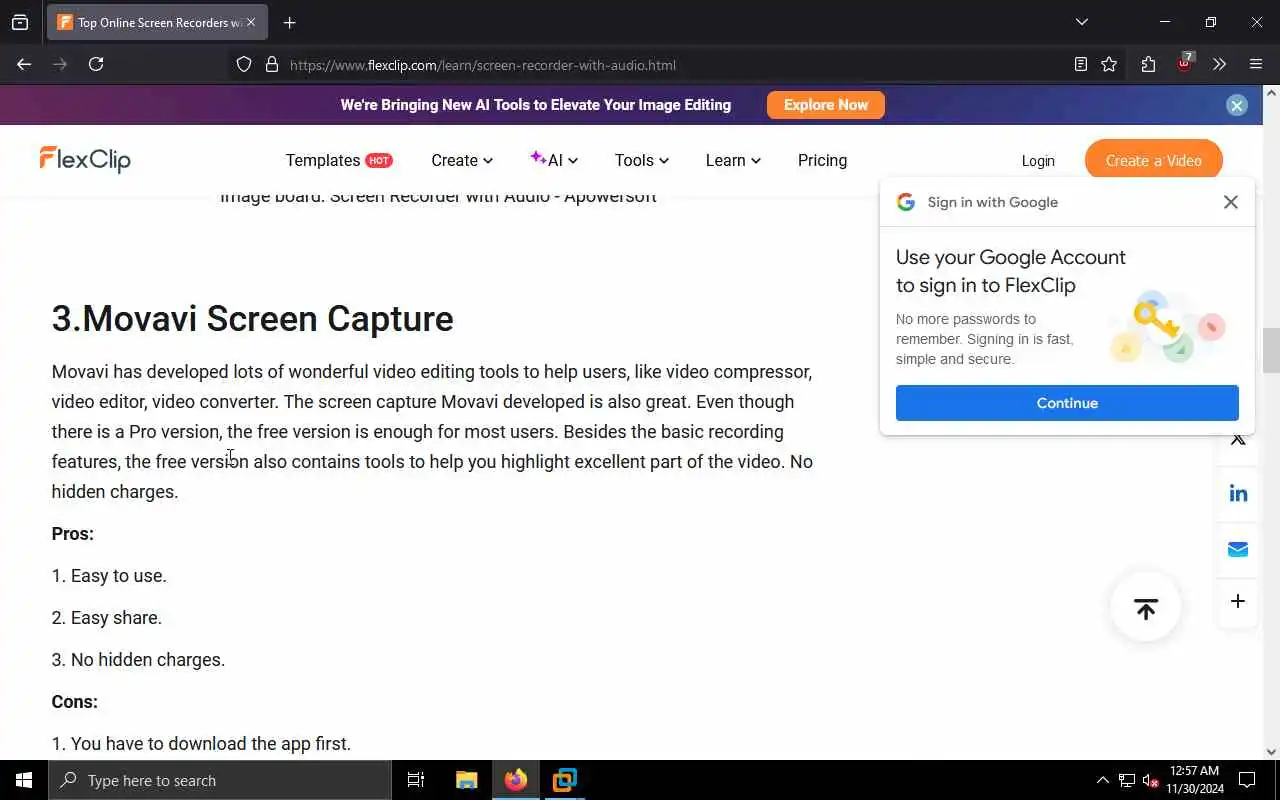Toggle reader view icon in address bar

tap(1081, 64)
